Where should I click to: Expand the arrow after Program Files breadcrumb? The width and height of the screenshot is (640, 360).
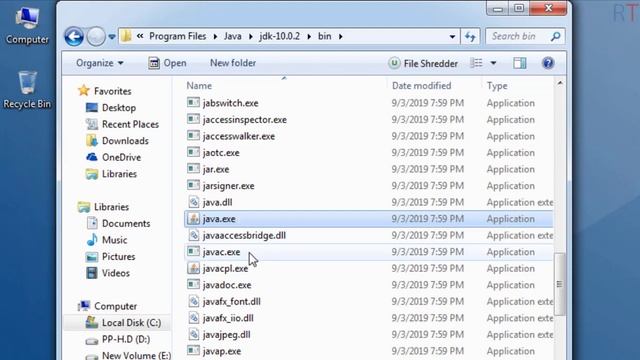pos(215,37)
